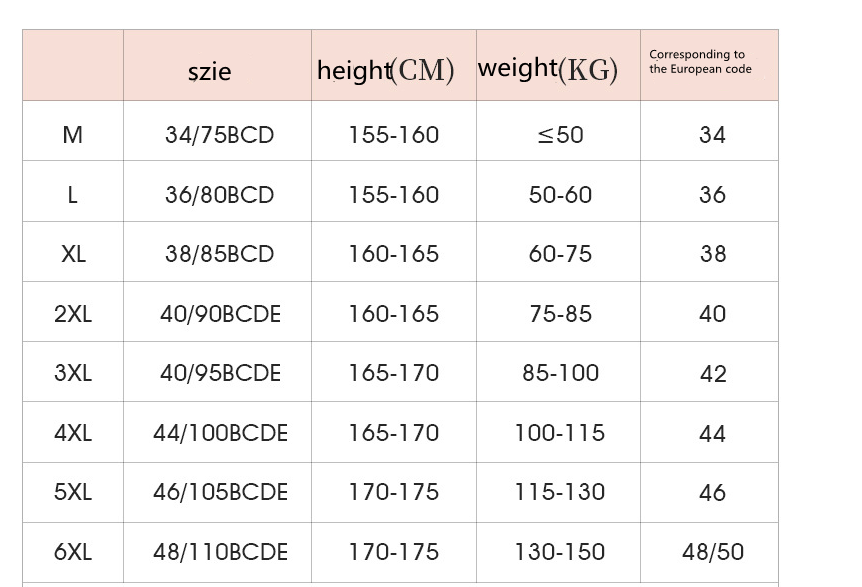Screen dimensions: 862x587
Task: Select the M size row label
Action: [x=73, y=135]
